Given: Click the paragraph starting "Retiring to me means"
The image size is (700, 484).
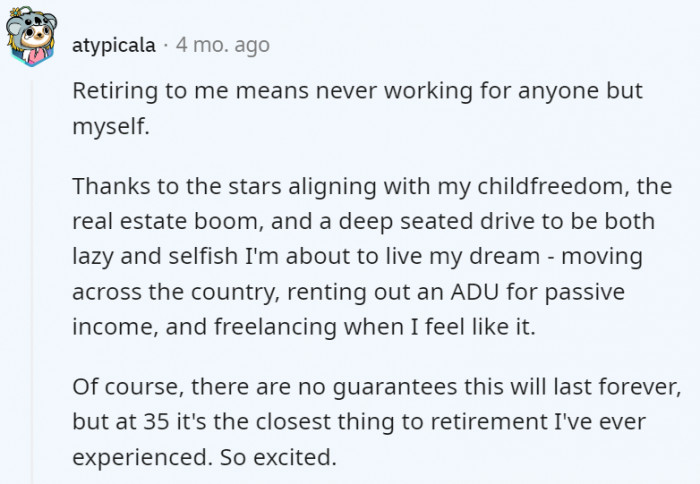Looking at the screenshot, I should tap(357, 108).
